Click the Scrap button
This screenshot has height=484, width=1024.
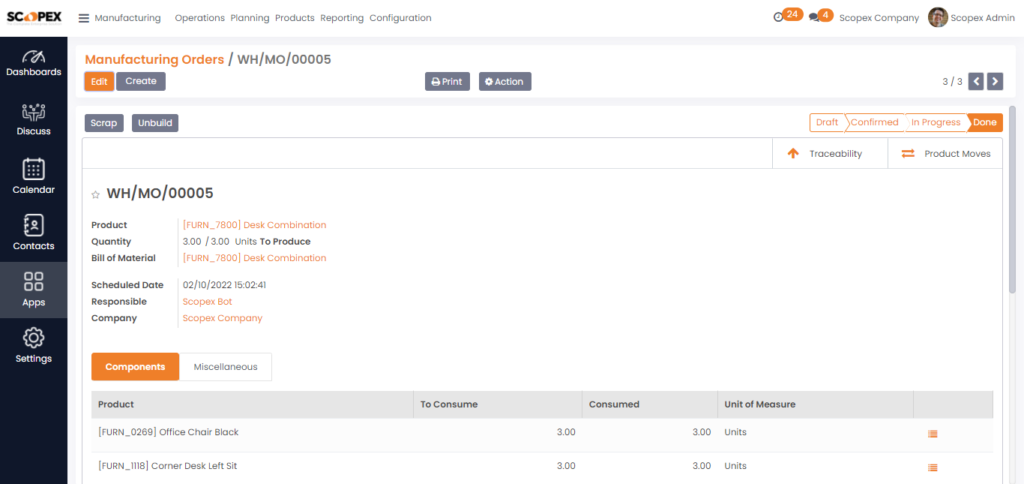point(104,123)
